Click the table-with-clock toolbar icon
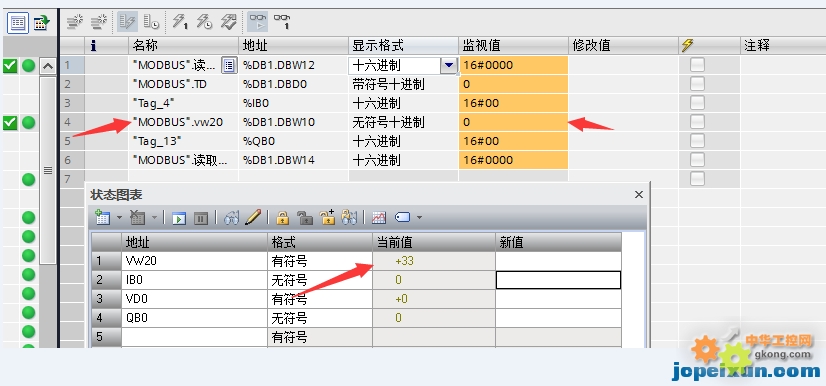This screenshot has width=826, height=386. pos(151,22)
